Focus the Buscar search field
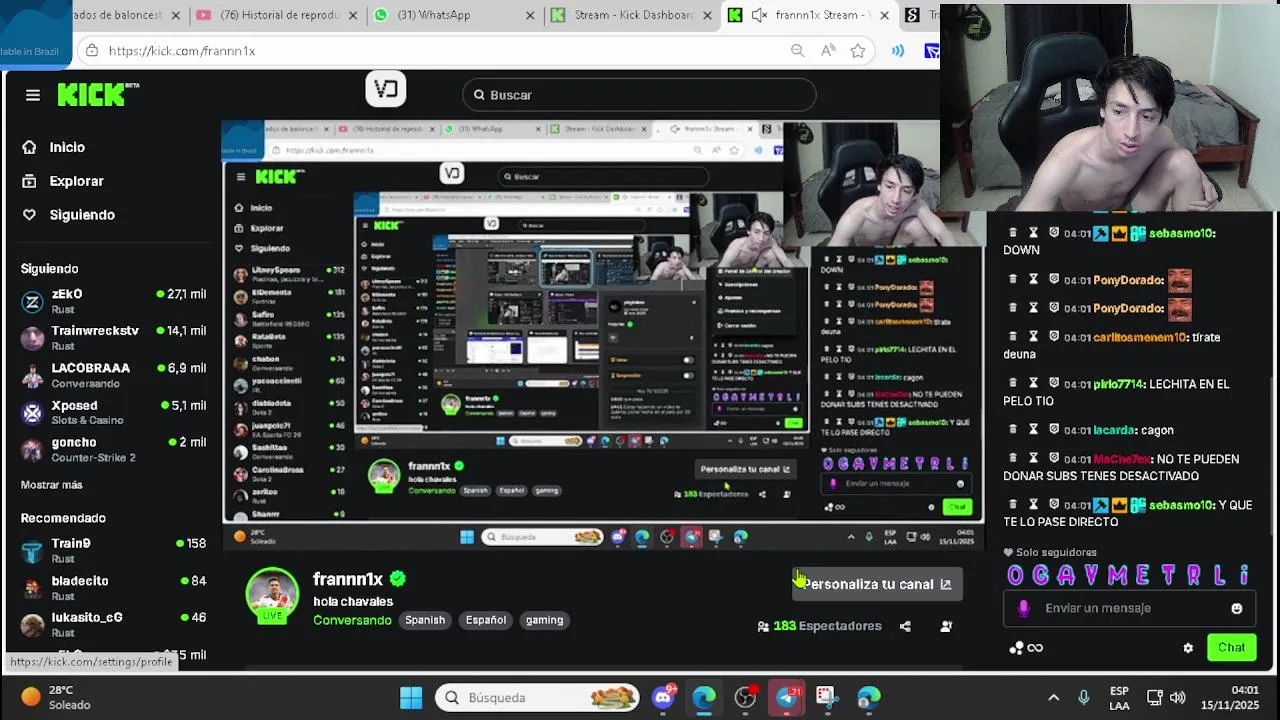The image size is (1280, 720). coord(640,95)
